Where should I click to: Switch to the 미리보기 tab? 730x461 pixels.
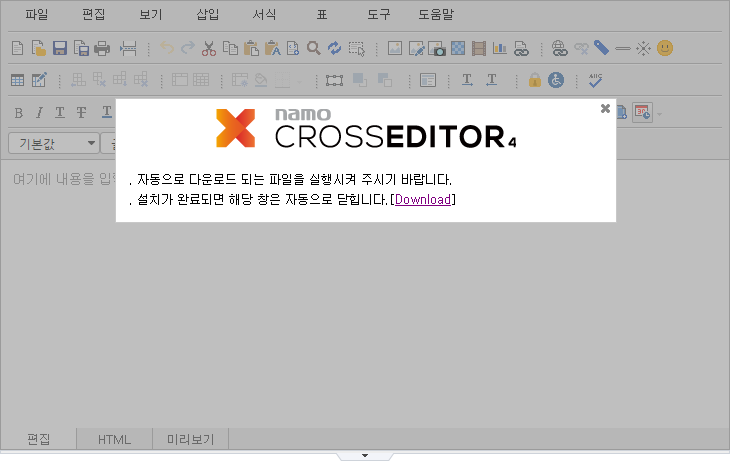pyautogui.click(x=190, y=439)
